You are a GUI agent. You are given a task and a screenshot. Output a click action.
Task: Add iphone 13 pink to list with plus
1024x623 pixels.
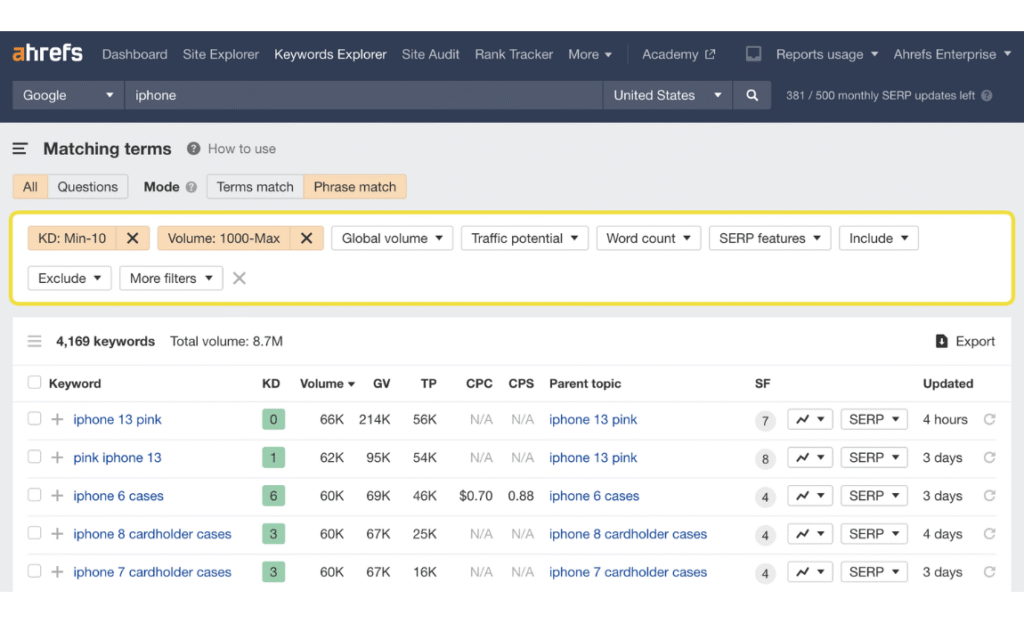click(x=57, y=419)
